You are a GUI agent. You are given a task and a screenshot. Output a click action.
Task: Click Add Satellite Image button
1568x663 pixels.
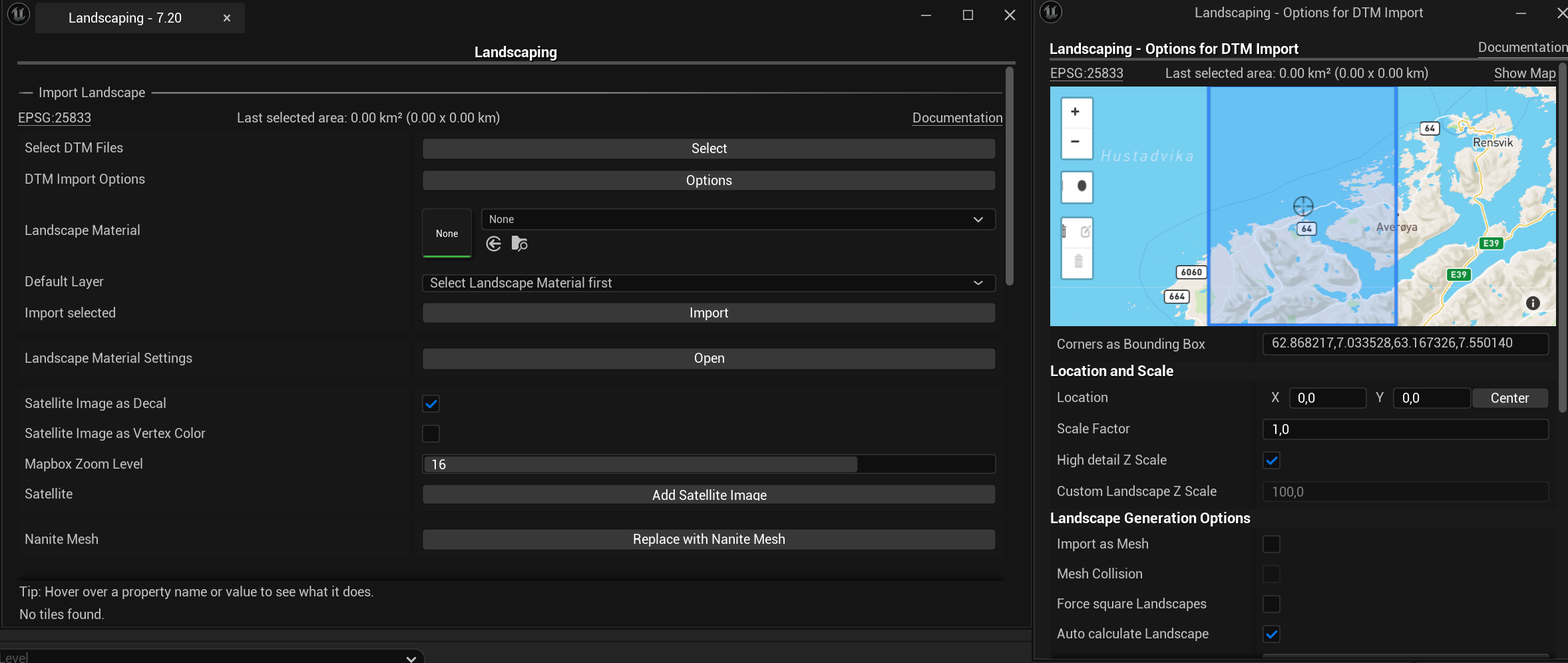point(709,495)
